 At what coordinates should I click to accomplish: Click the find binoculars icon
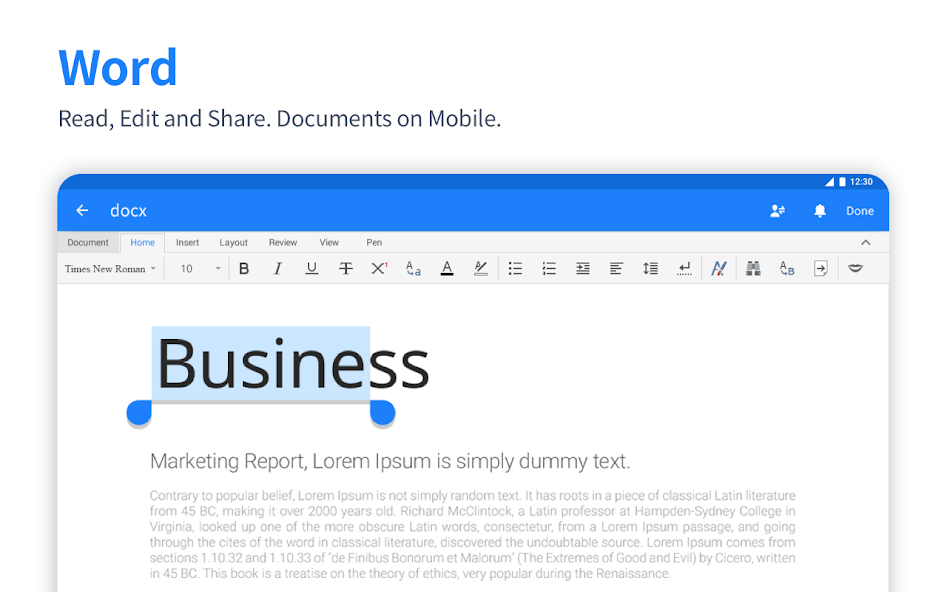753,269
